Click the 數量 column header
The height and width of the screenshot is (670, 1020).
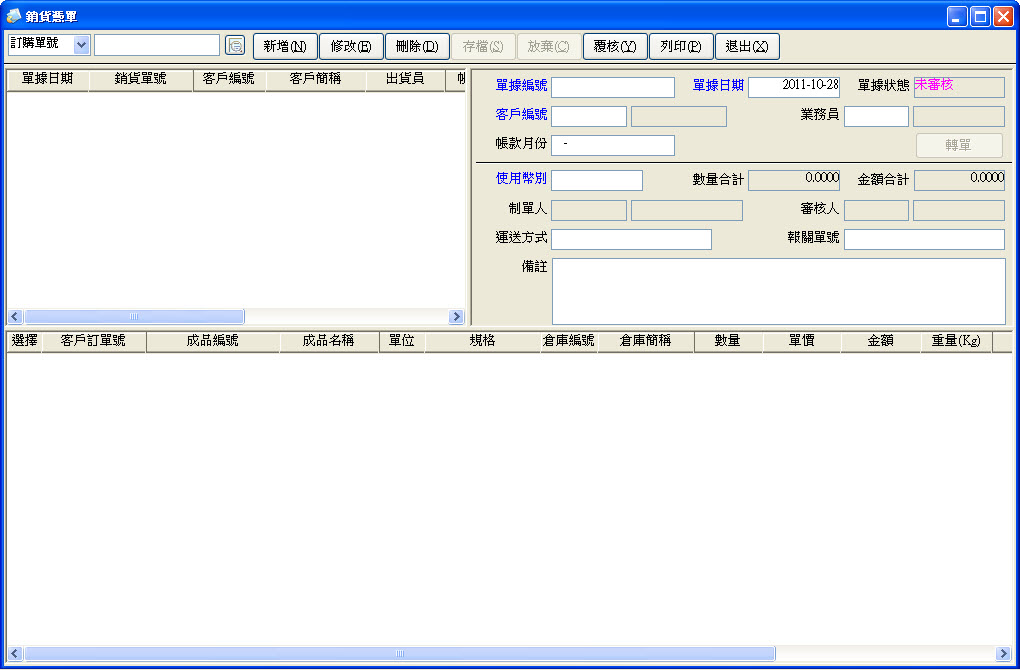pos(728,341)
